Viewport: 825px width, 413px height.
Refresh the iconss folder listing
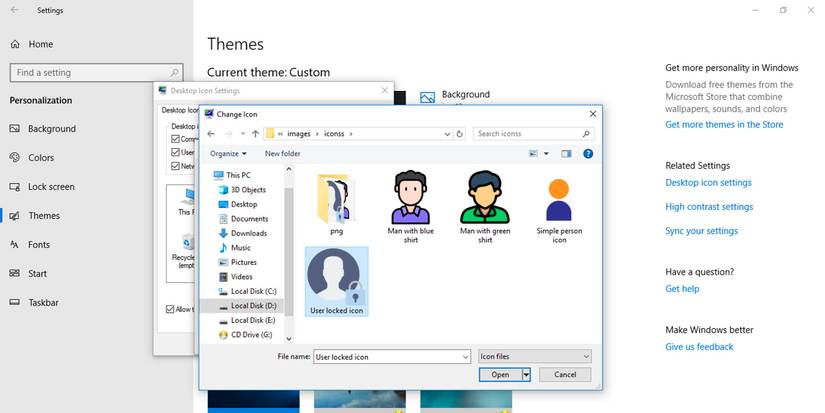click(459, 134)
